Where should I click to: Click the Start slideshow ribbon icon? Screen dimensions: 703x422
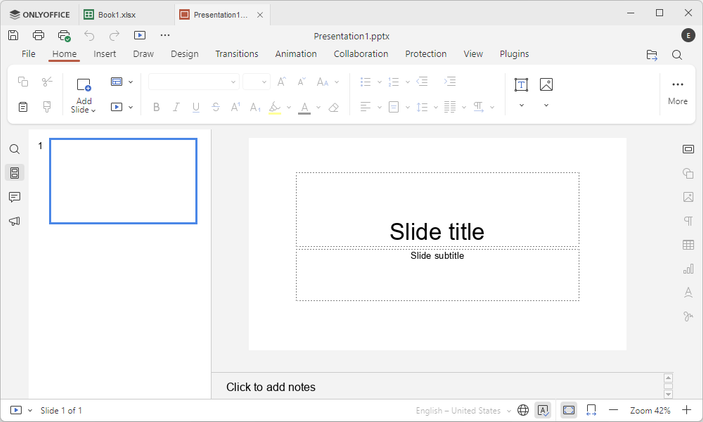click(117, 107)
